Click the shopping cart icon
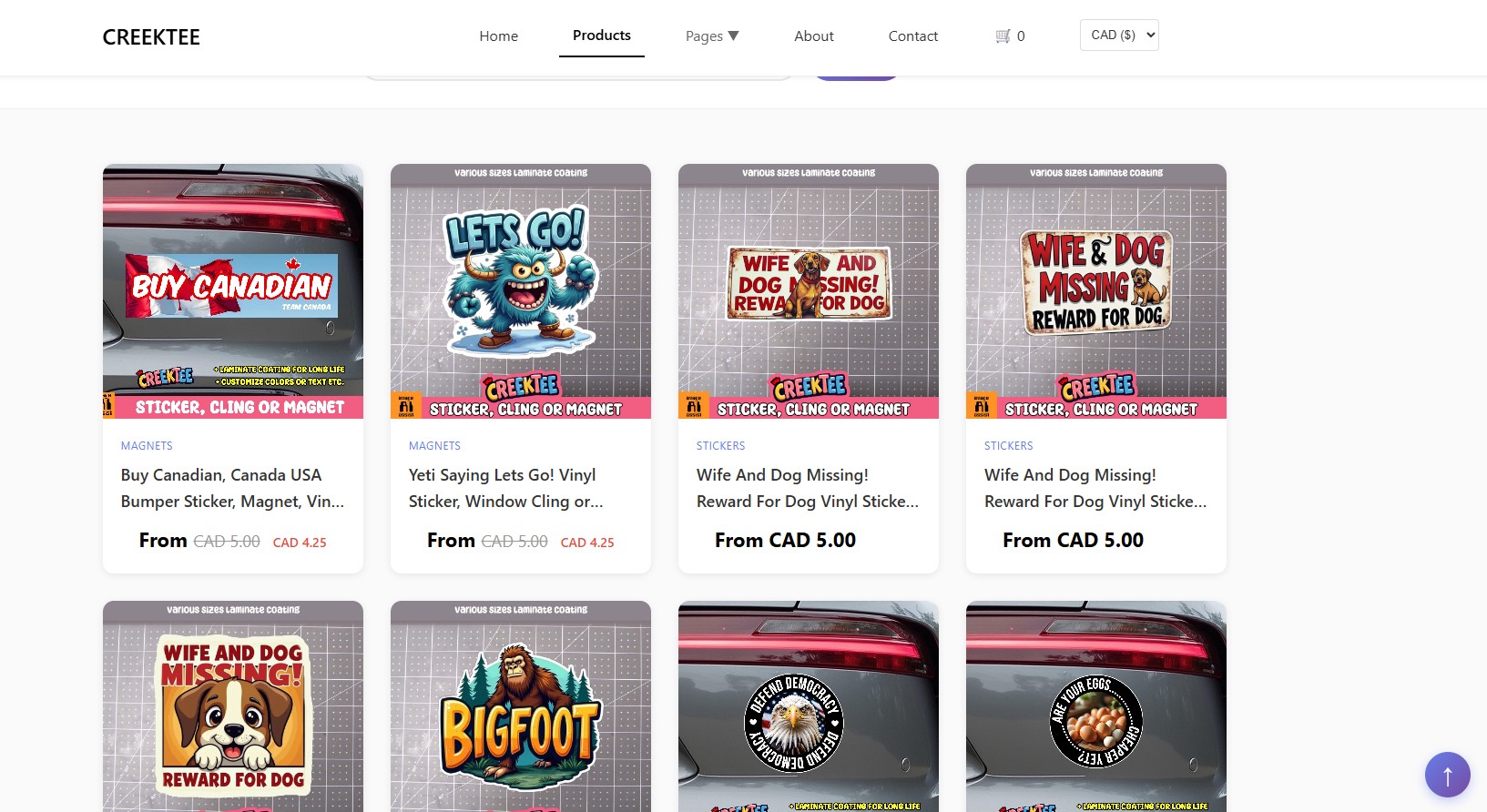 click(x=1003, y=36)
